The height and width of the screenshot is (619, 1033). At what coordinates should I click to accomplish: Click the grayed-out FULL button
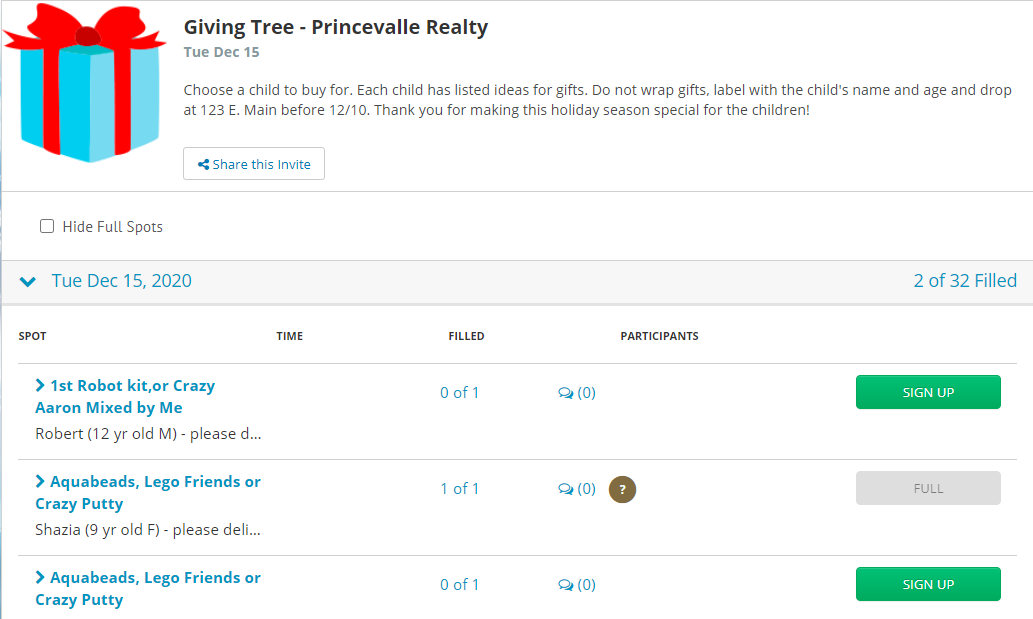point(927,488)
